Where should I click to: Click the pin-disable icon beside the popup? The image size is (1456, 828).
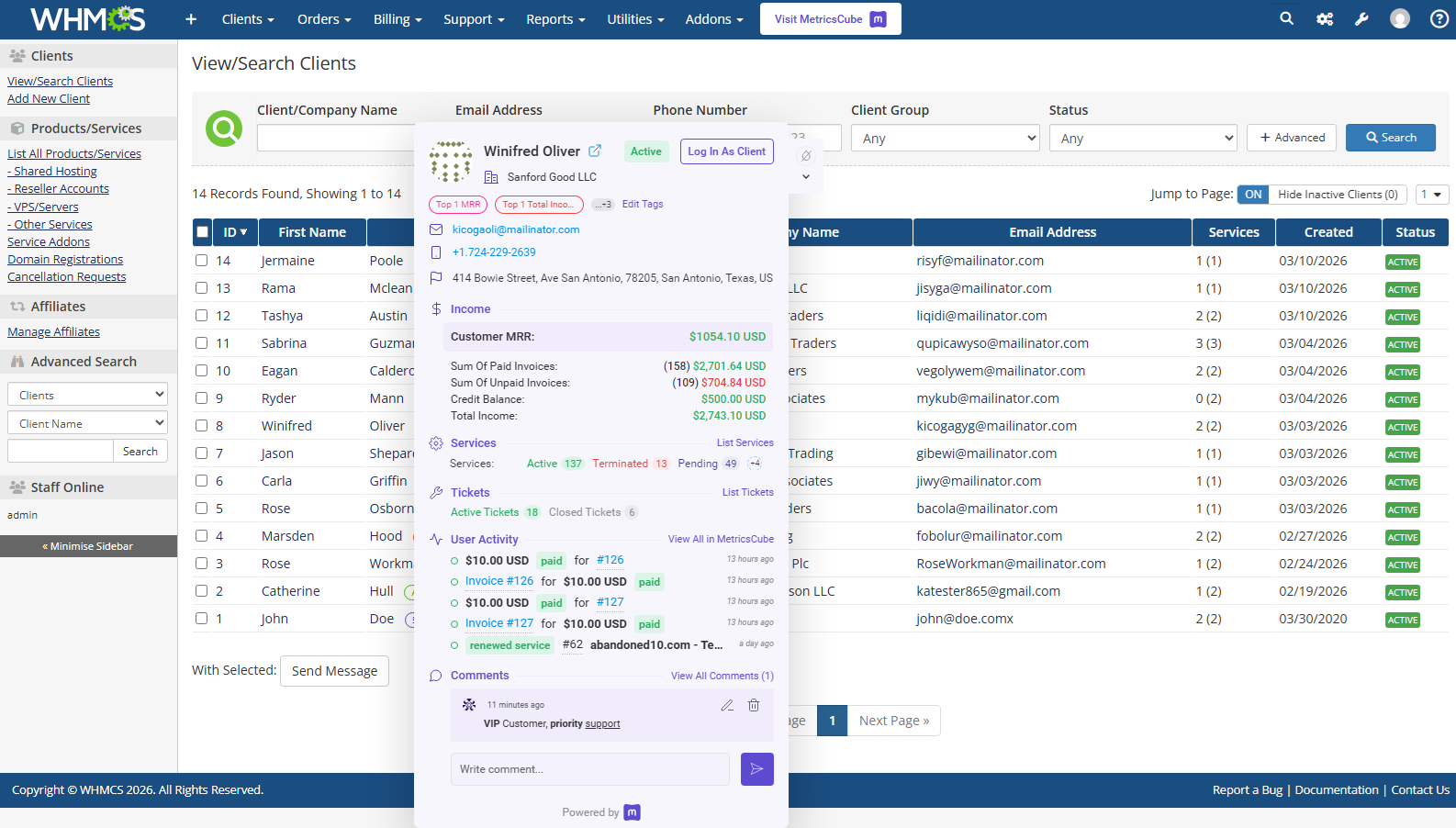click(x=806, y=155)
